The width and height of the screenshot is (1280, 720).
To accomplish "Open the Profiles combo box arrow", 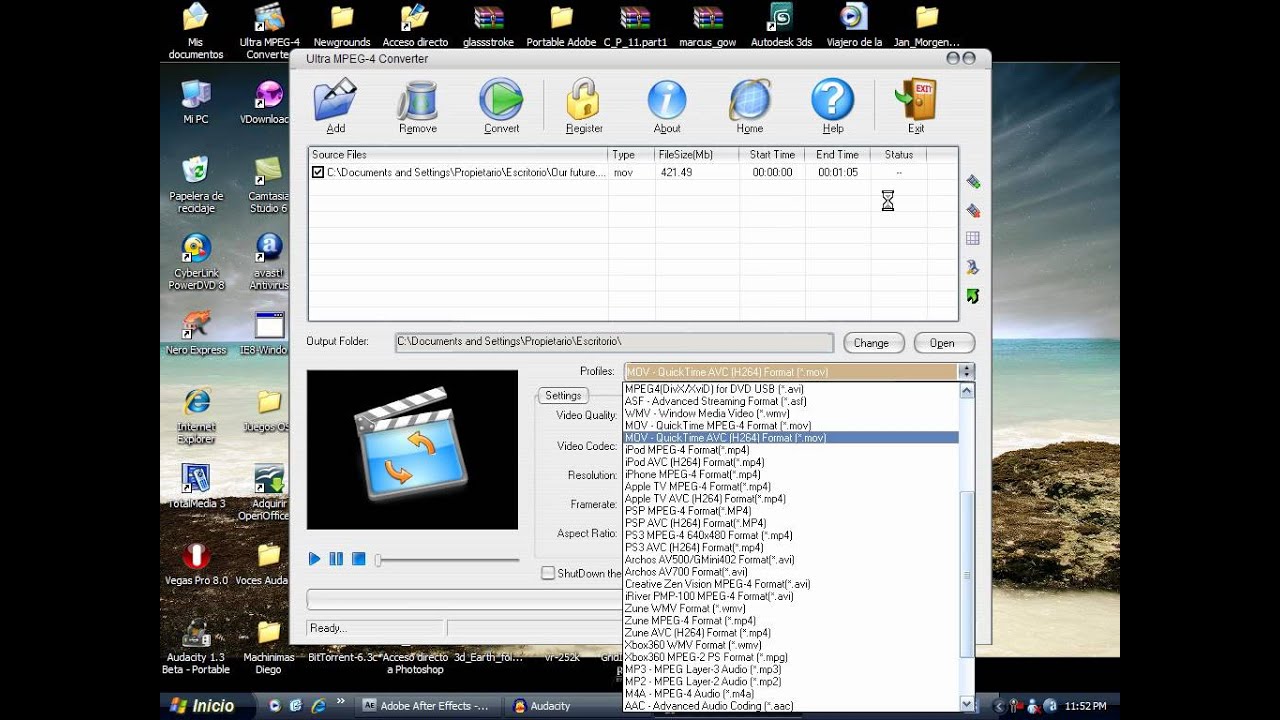I will [965, 371].
